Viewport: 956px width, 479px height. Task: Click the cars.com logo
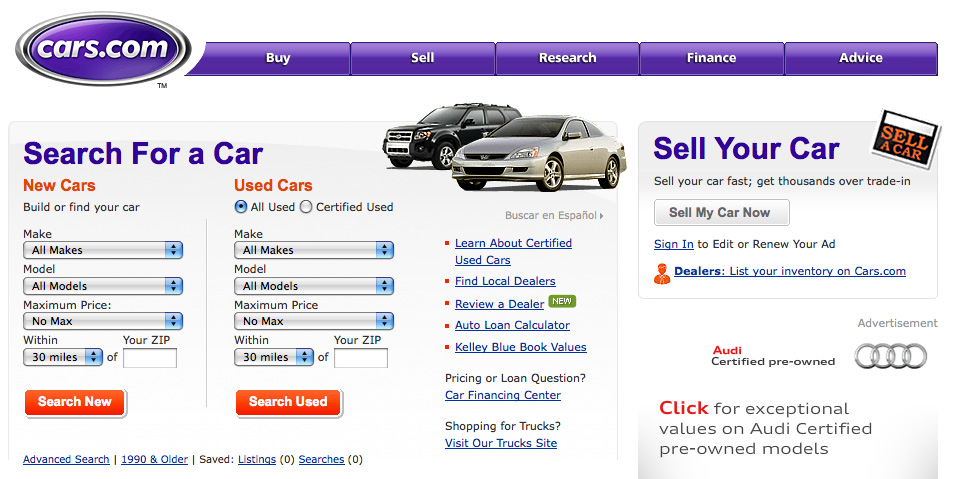coord(103,48)
